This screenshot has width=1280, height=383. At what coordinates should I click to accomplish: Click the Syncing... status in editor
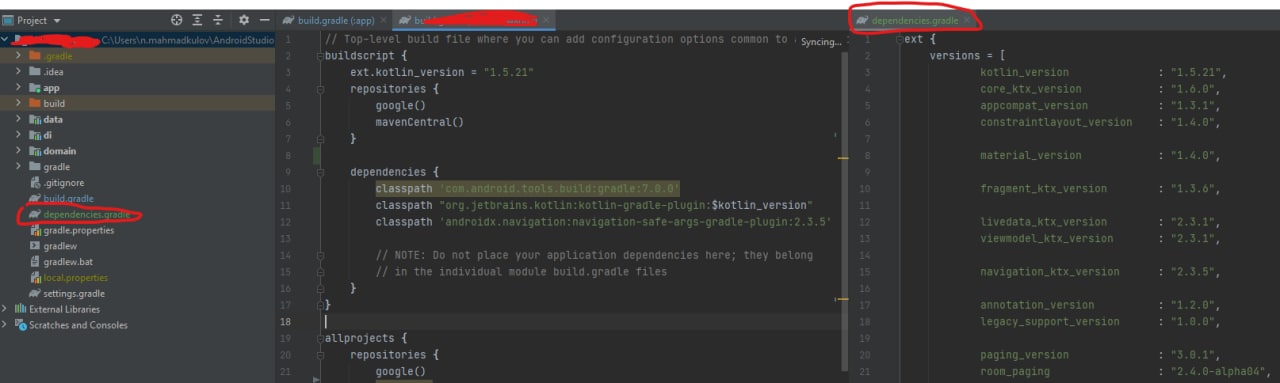820,43
